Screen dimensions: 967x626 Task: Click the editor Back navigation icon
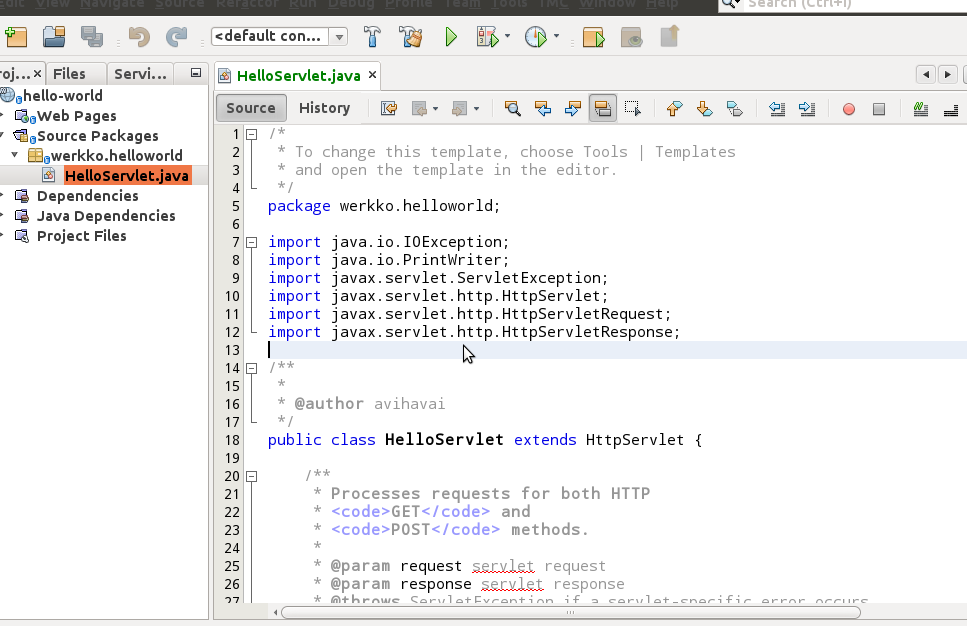[x=419, y=109]
